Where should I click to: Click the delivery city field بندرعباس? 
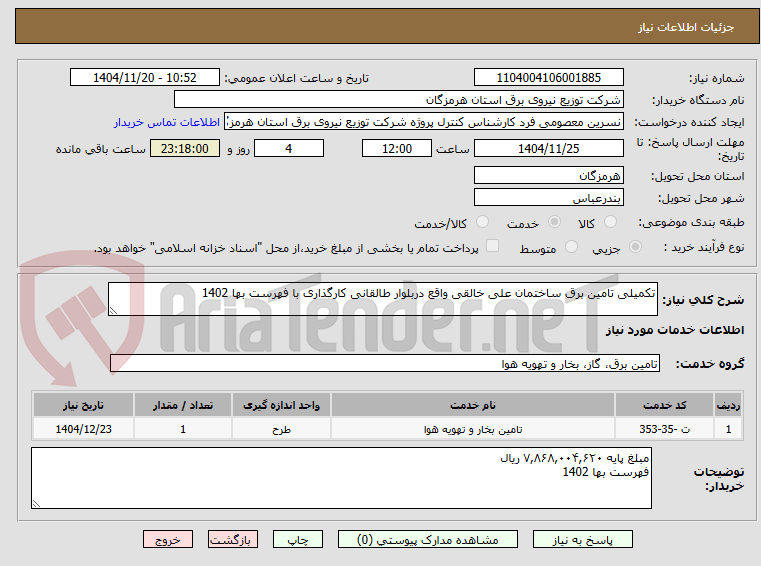[548, 198]
